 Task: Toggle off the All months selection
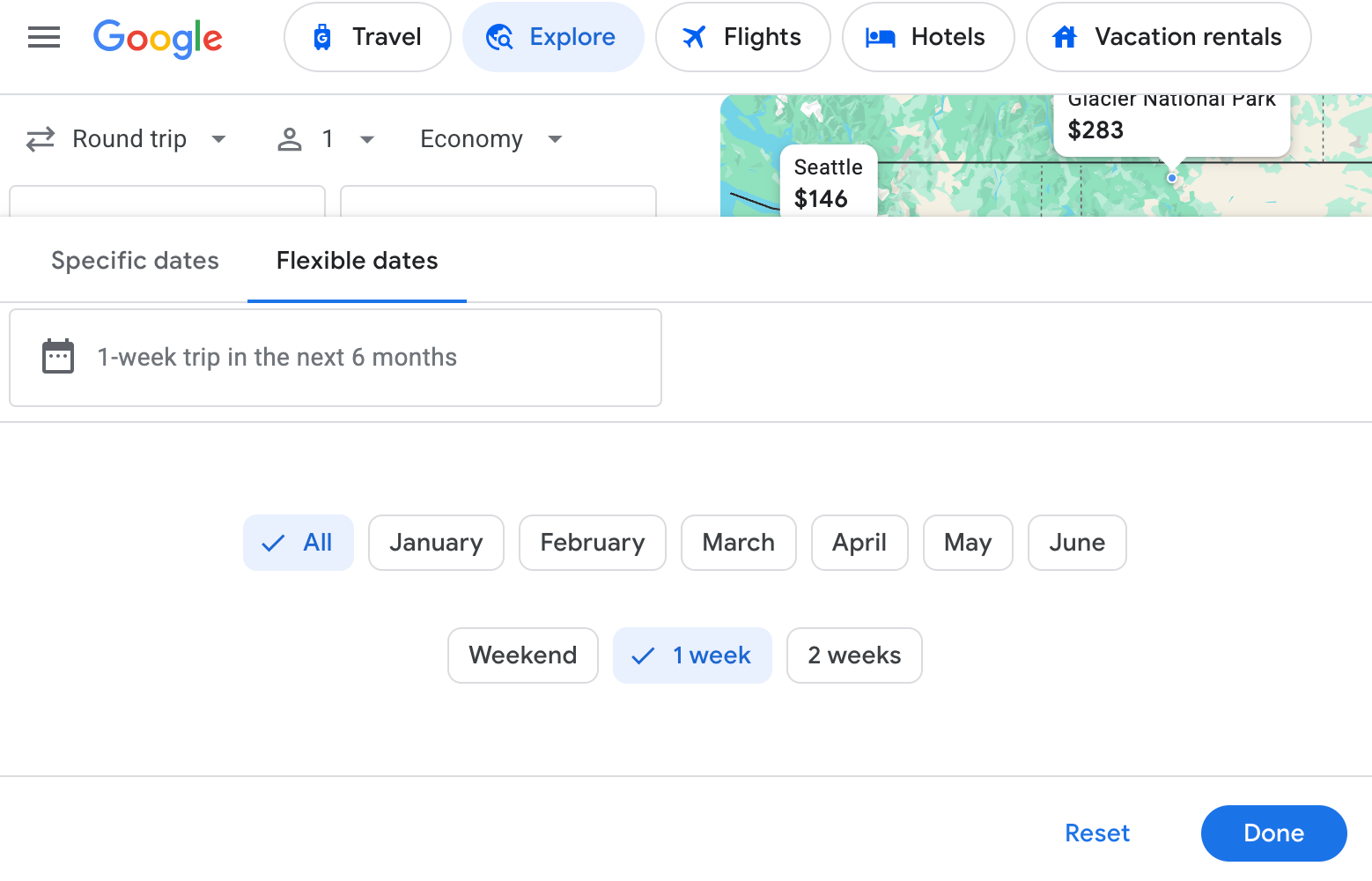[x=299, y=543]
